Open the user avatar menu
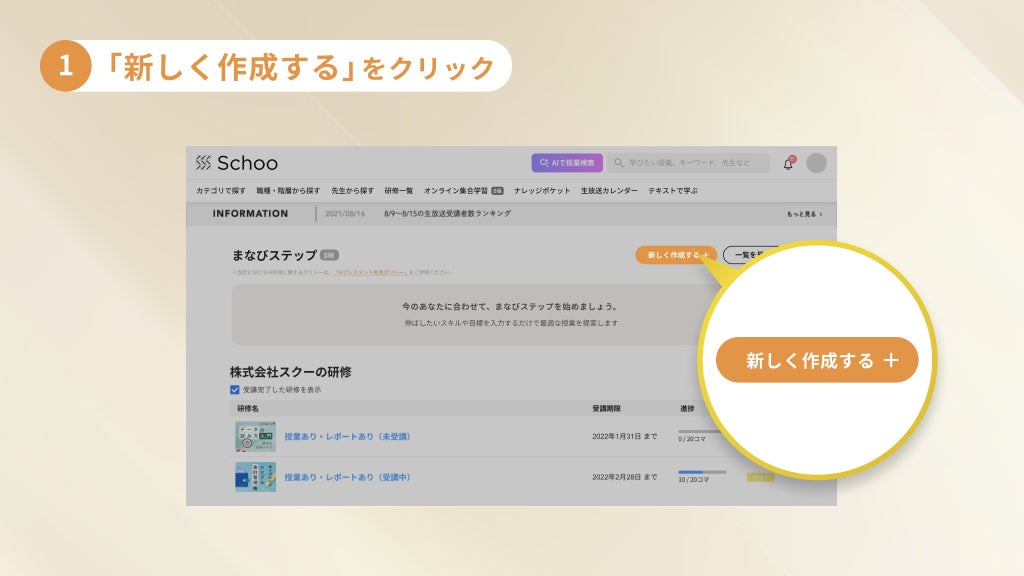Screen dimensions: 1024x576 point(816,163)
